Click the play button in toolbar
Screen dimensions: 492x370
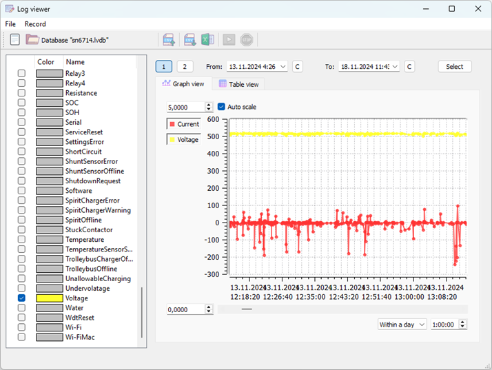tap(229, 40)
